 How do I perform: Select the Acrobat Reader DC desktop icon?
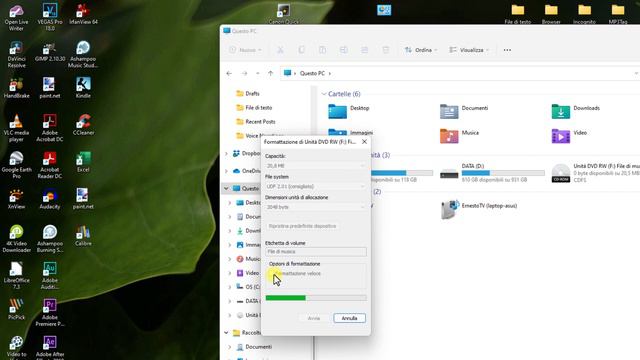click(50, 165)
